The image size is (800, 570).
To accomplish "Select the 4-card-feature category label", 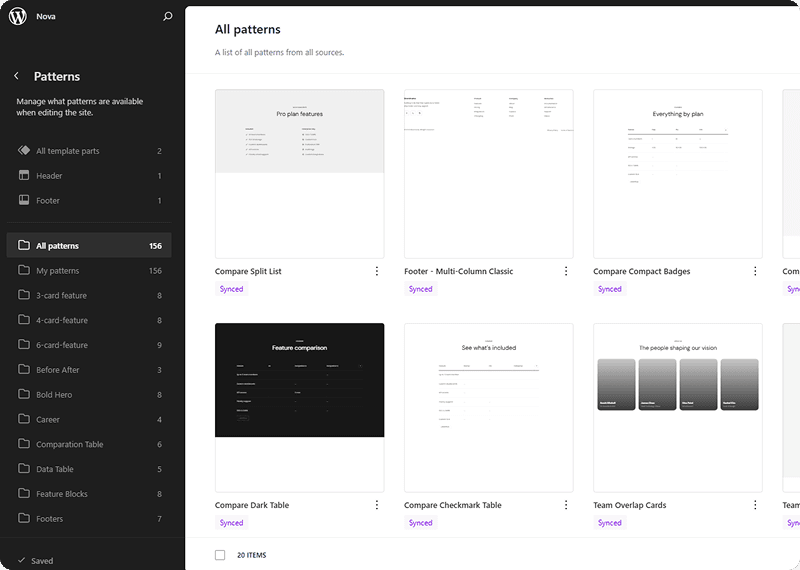I will point(62,320).
